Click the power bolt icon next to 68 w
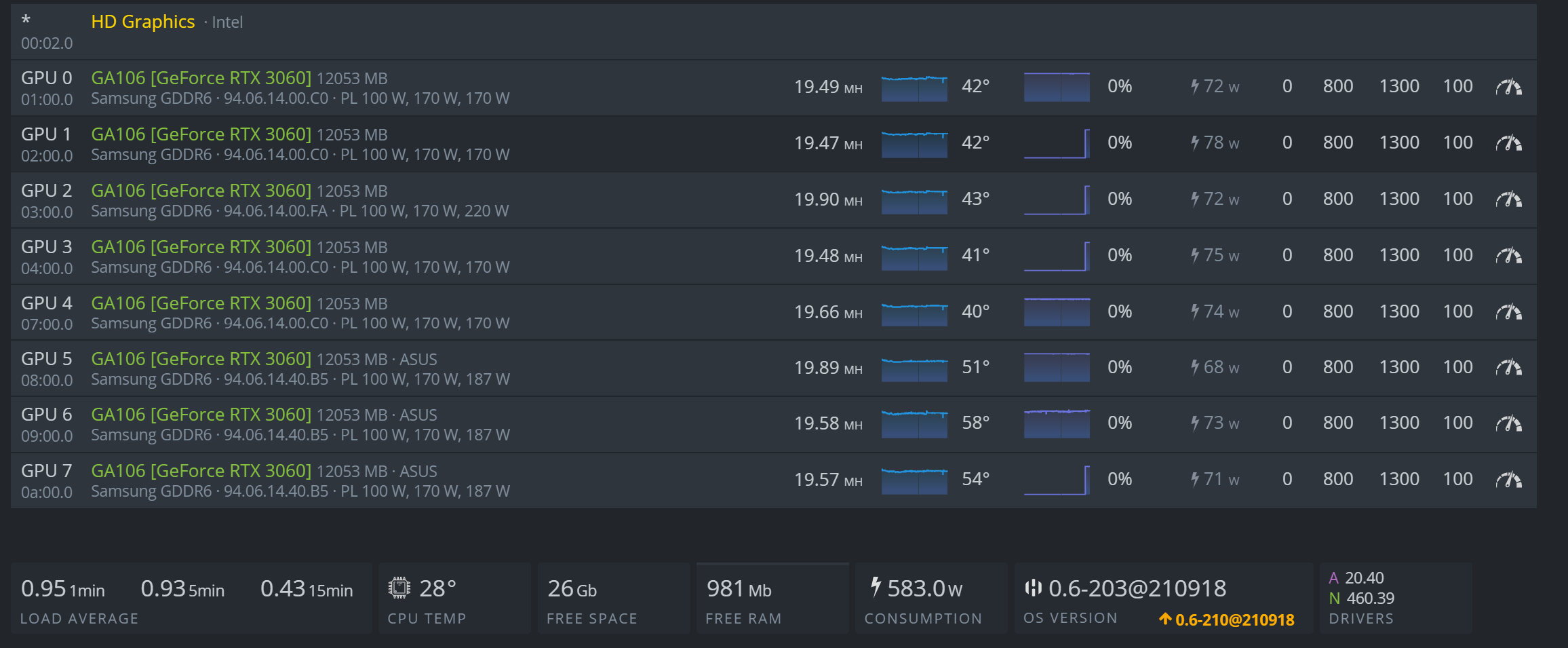1568x648 pixels. (x=1195, y=367)
